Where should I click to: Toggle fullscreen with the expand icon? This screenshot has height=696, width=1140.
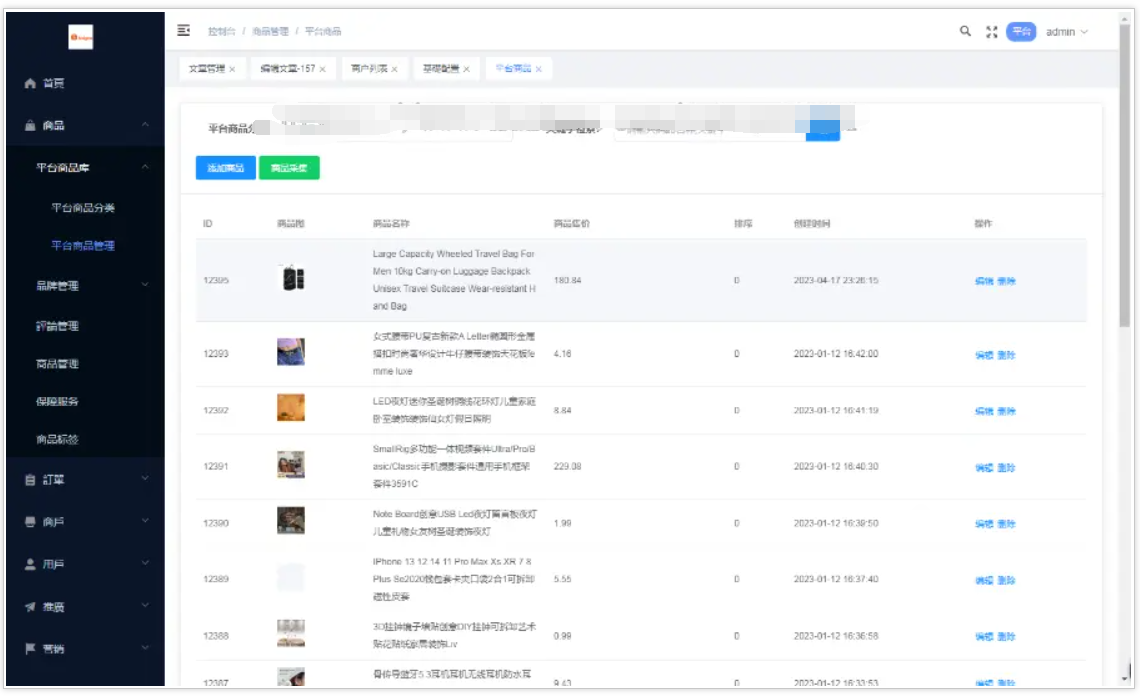coord(991,32)
